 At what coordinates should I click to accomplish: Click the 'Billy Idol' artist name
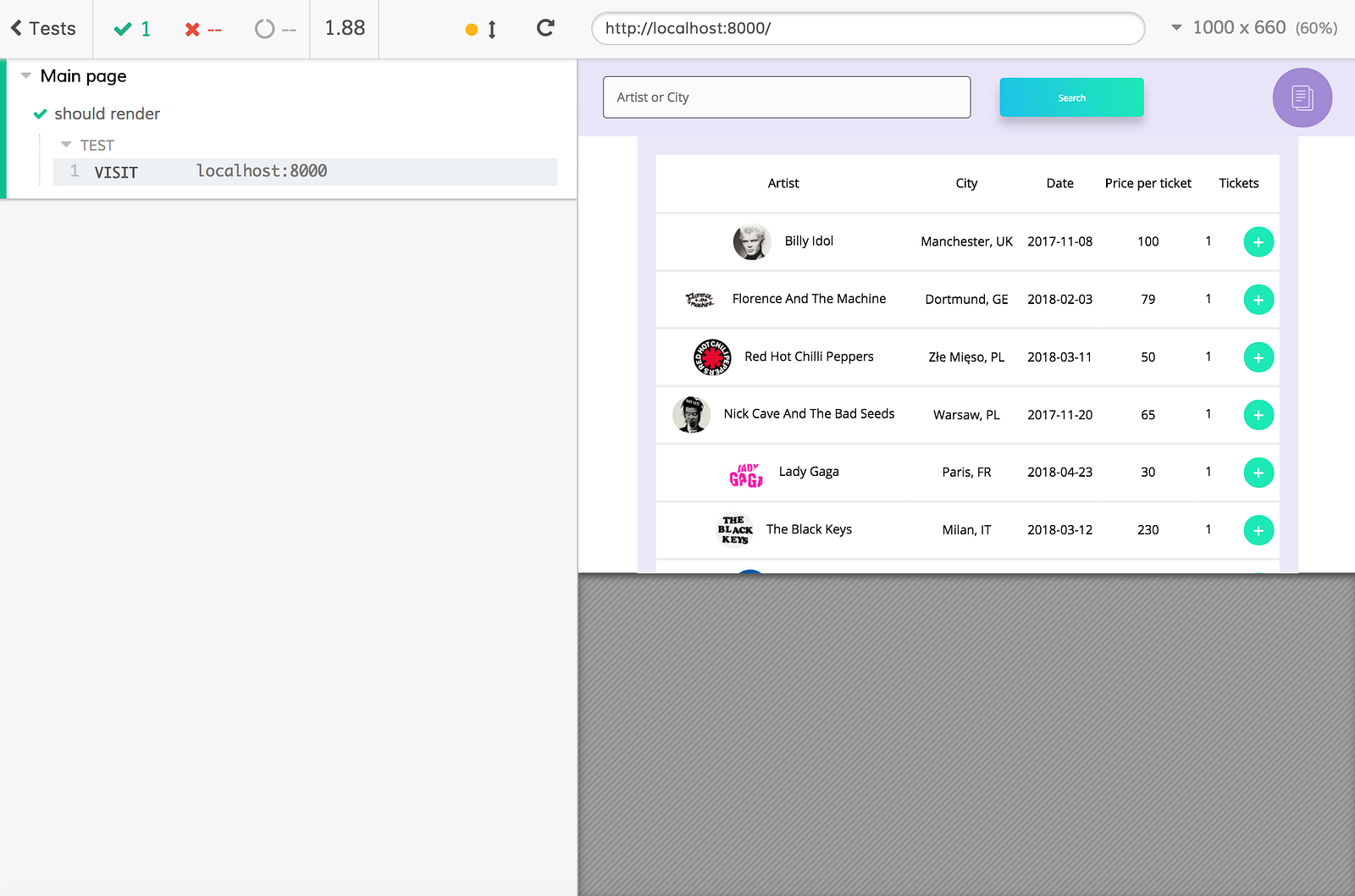coord(809,241)
